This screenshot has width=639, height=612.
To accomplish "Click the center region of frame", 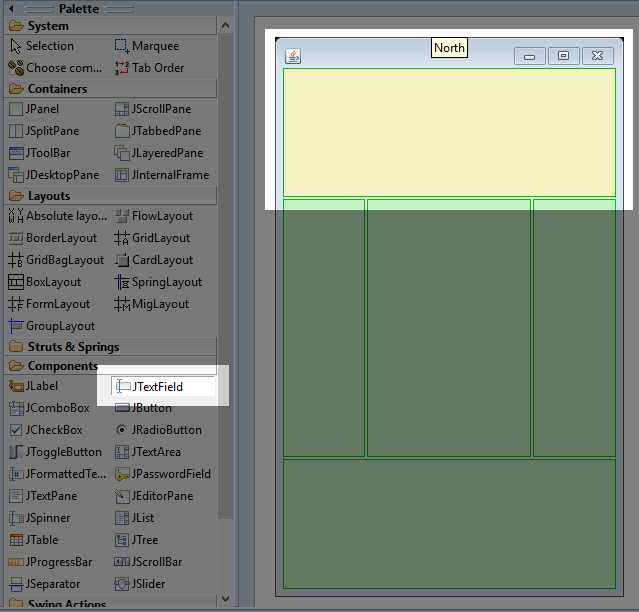I will [x=449, y=328].
